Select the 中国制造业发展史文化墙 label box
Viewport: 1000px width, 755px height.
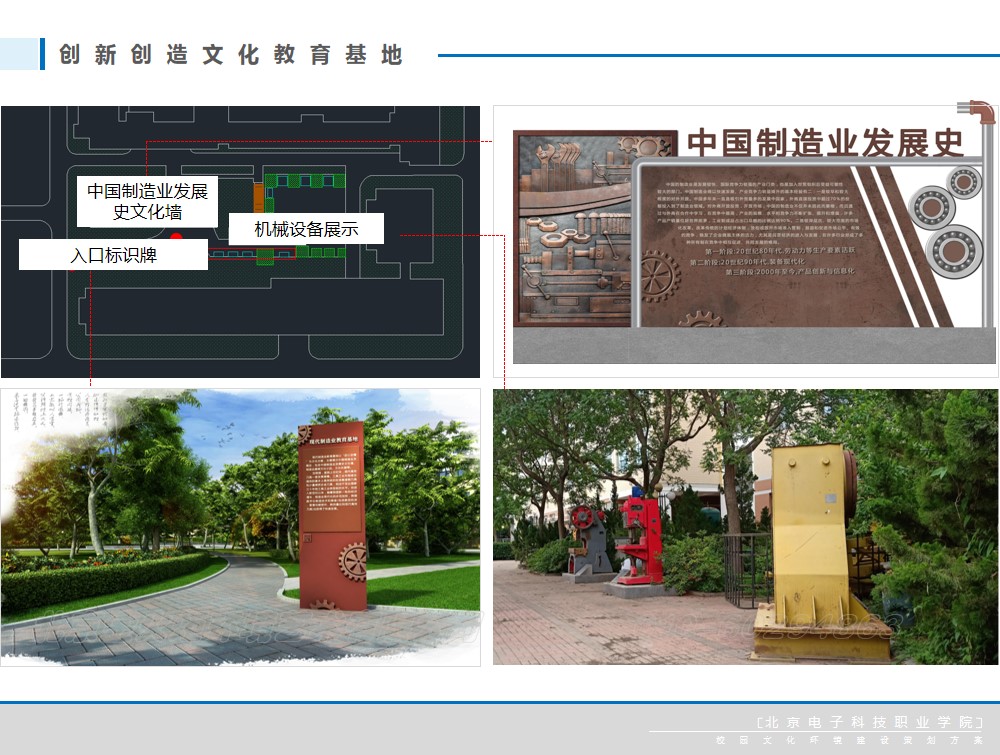pyautogui.click(x=146, y=201)
